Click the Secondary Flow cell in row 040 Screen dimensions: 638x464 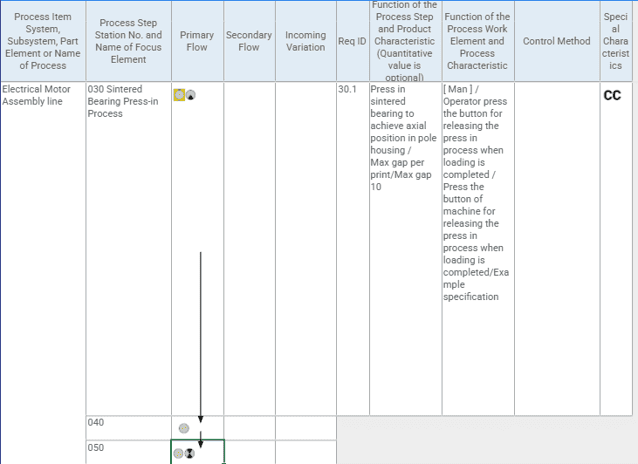[249, 428]
